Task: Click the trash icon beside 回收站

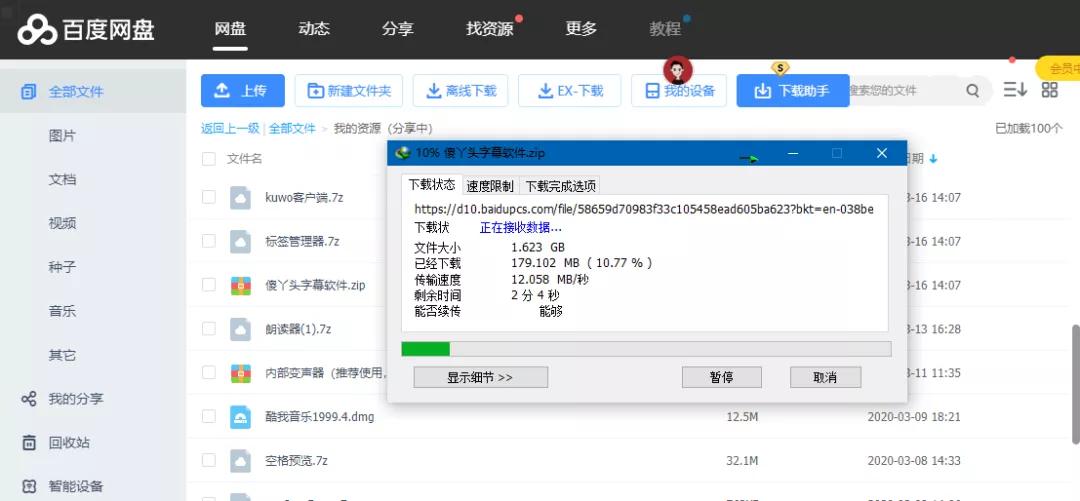Action: pyautogui.click(x=28, y=442)
